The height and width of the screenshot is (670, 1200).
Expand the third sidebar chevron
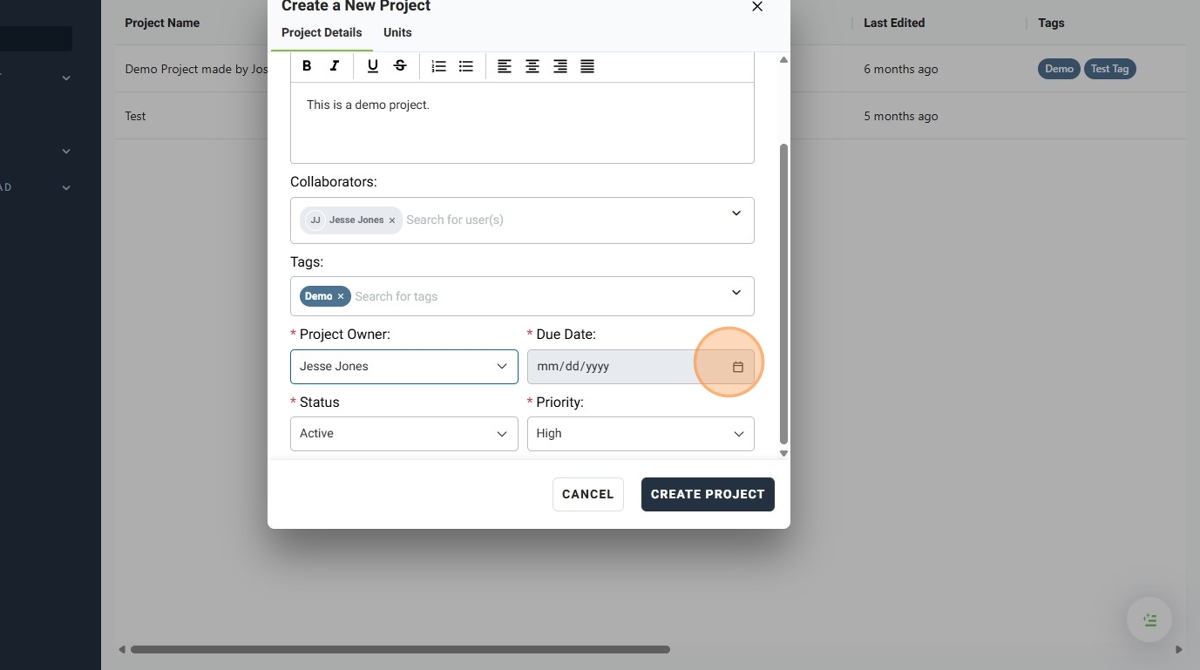pos(66,188)
